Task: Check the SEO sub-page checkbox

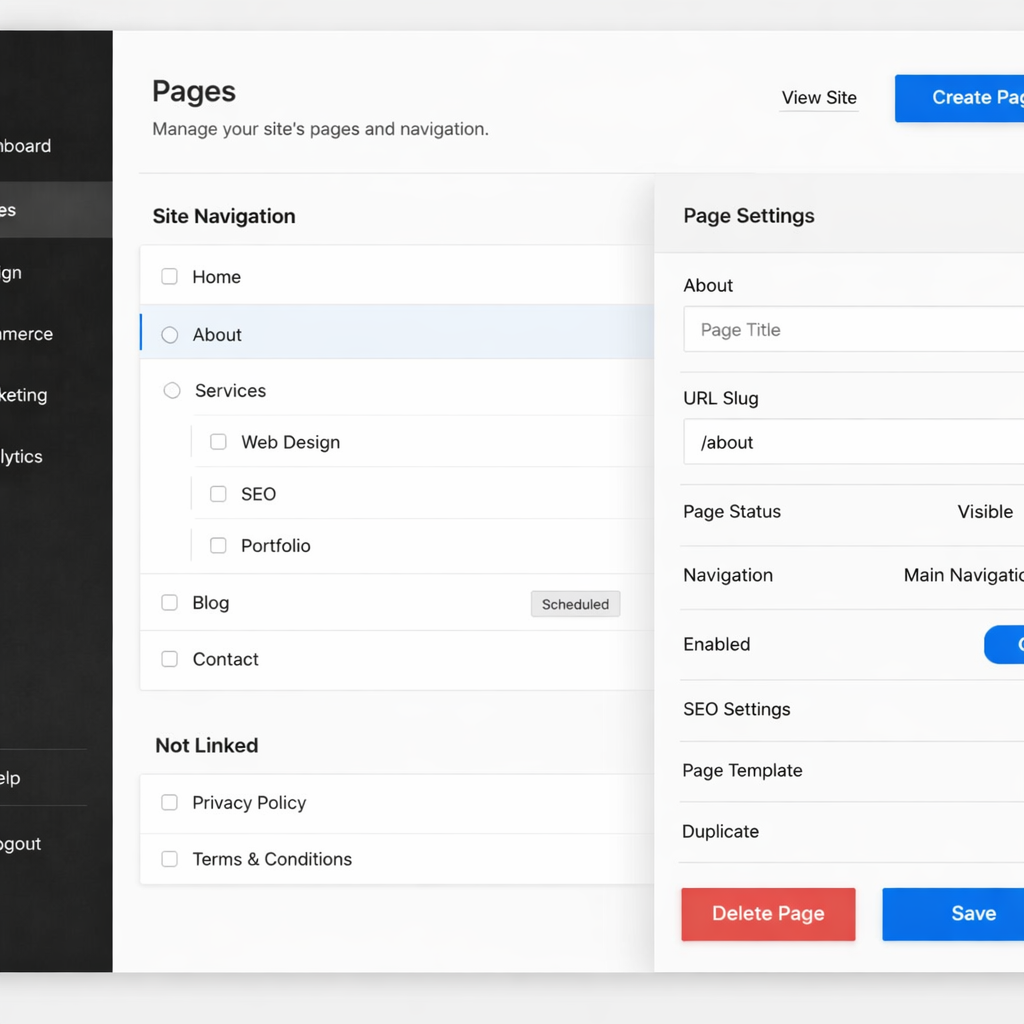Action: pos(218,494)
